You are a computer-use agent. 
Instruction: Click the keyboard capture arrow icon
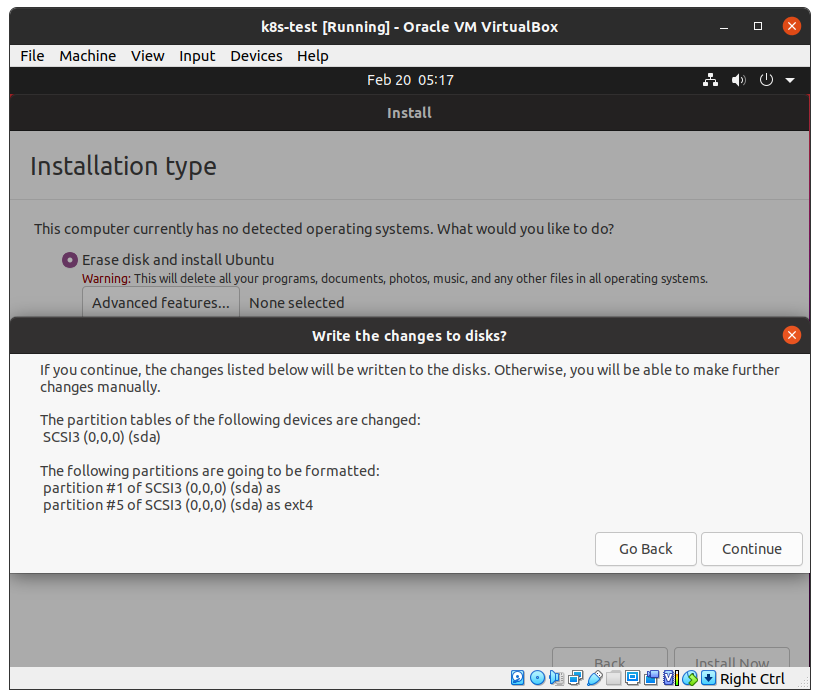[x=709, y=678]
